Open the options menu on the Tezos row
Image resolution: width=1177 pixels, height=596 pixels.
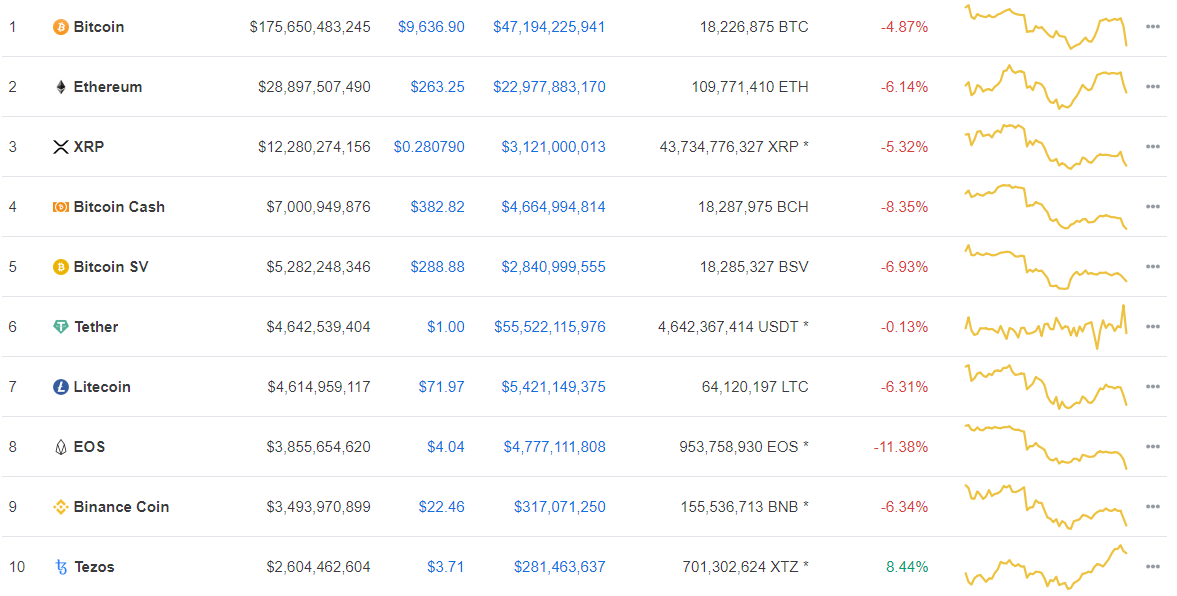[x=1153, y=566]
